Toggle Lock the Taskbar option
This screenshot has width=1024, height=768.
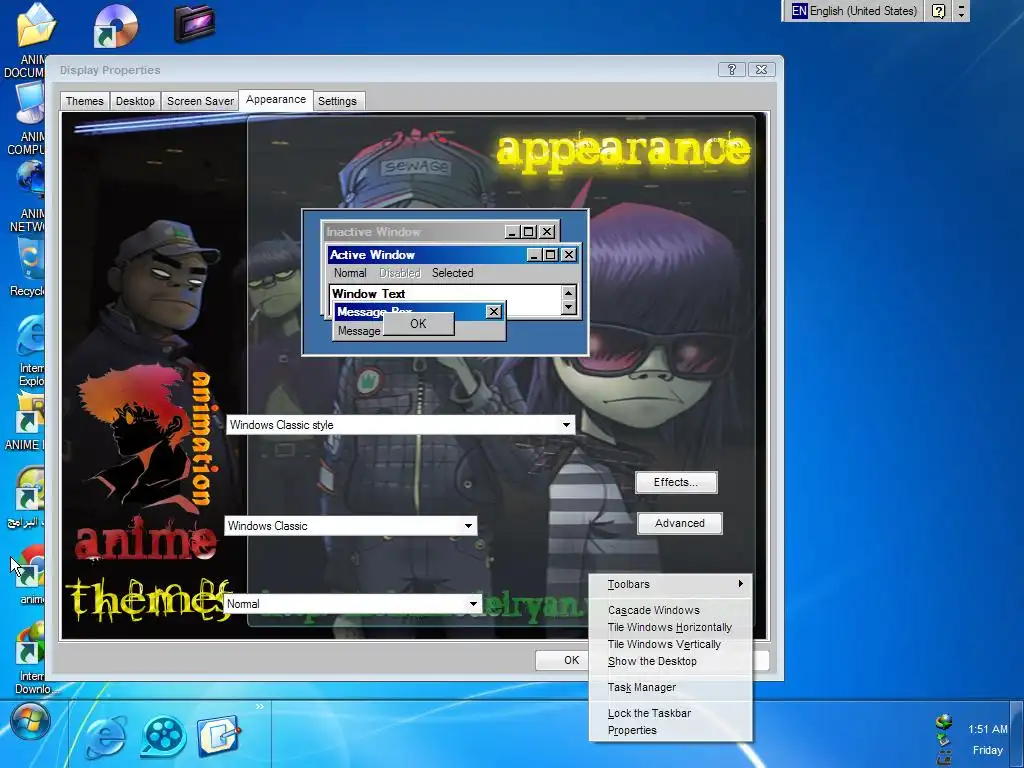coord(671,713)
